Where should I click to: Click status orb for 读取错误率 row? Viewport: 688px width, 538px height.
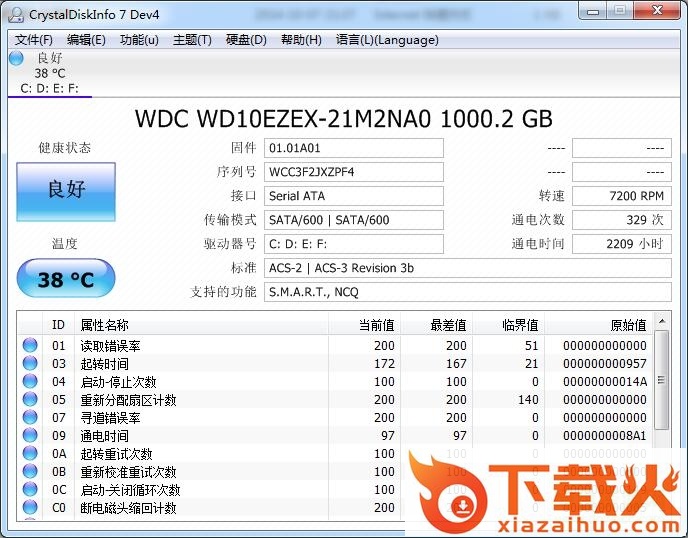click(30, 345)
